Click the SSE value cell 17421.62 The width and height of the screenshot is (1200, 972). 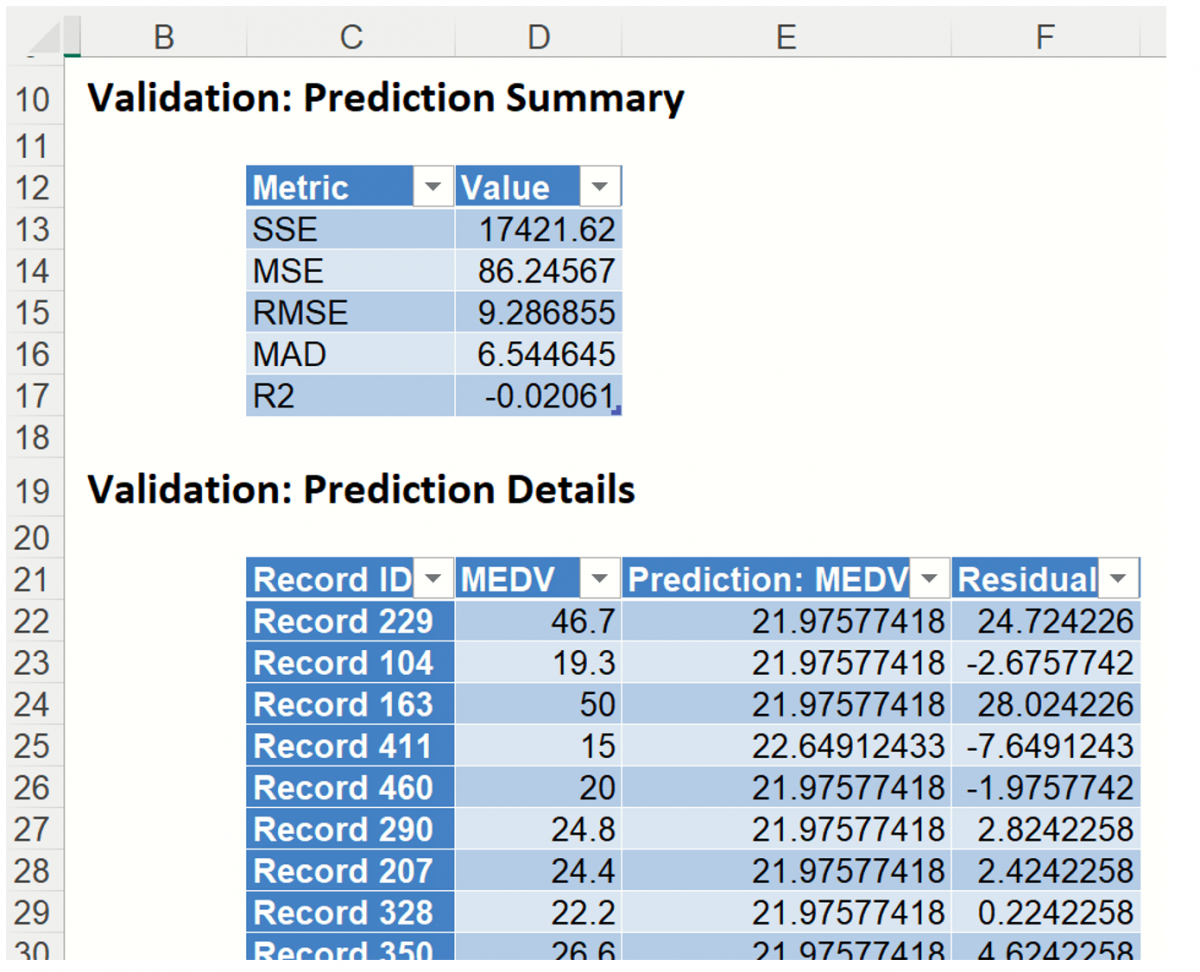pyautogui.click(x=538, y=230)
